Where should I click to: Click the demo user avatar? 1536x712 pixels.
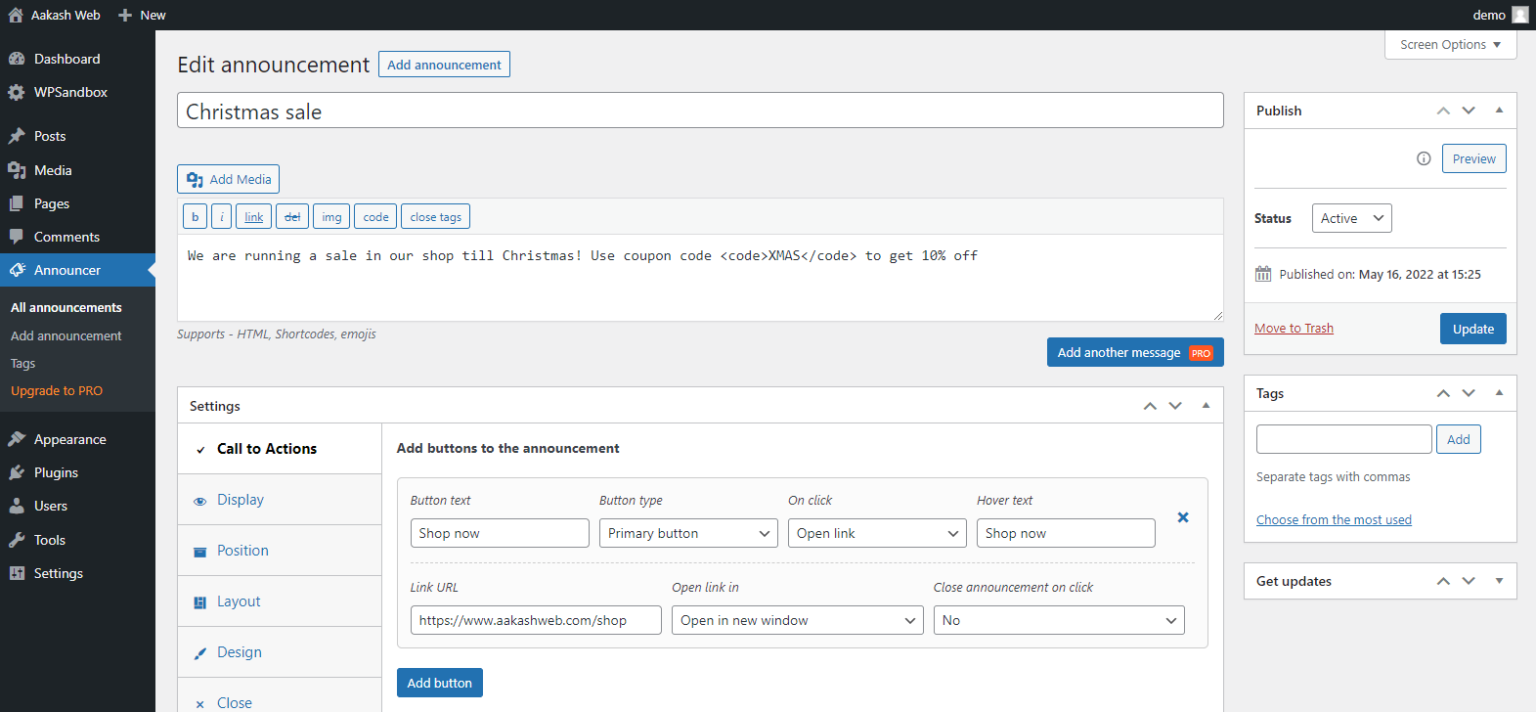[1520, 15]
